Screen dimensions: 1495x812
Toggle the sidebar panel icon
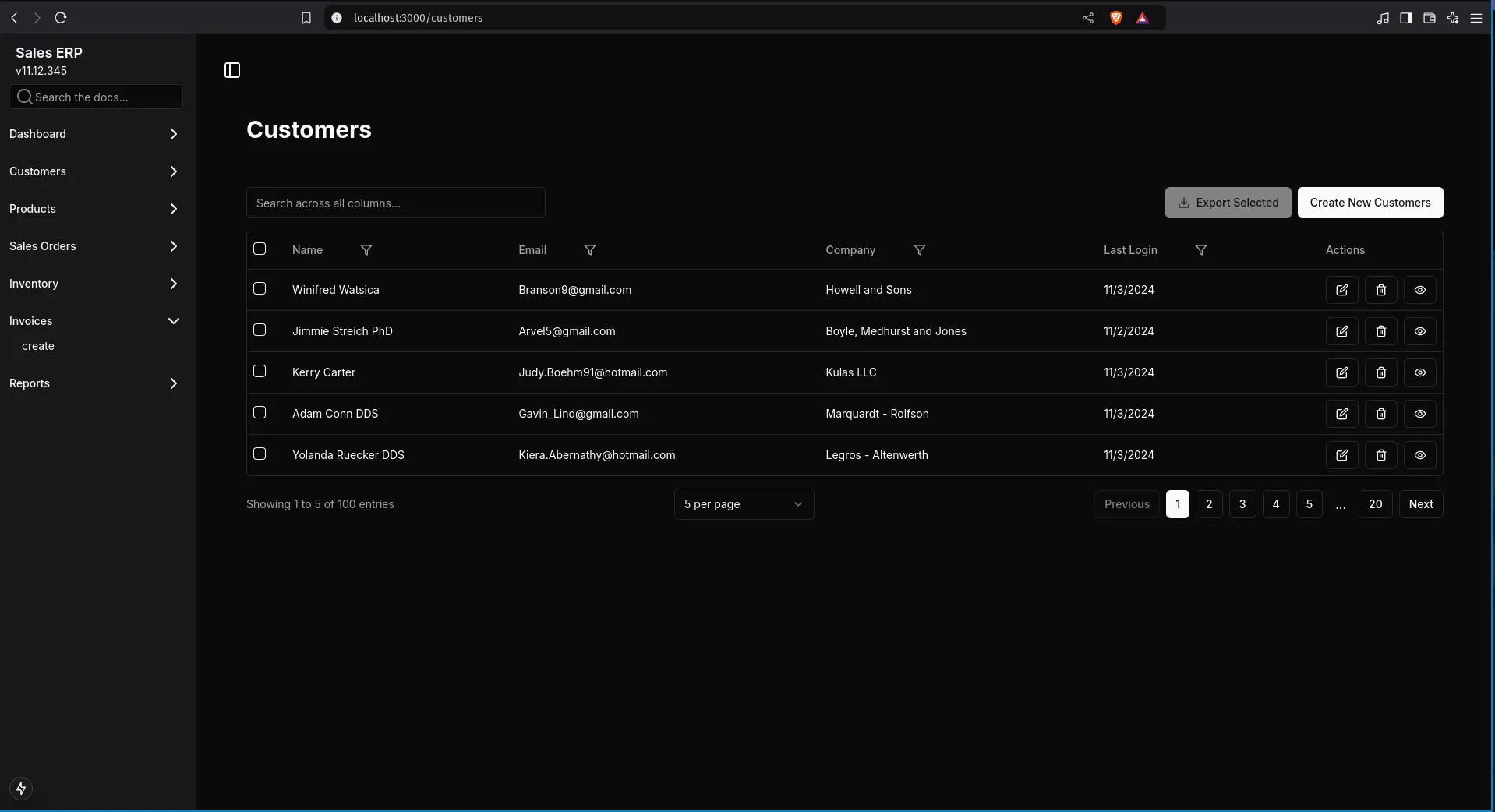pos(232,70)
